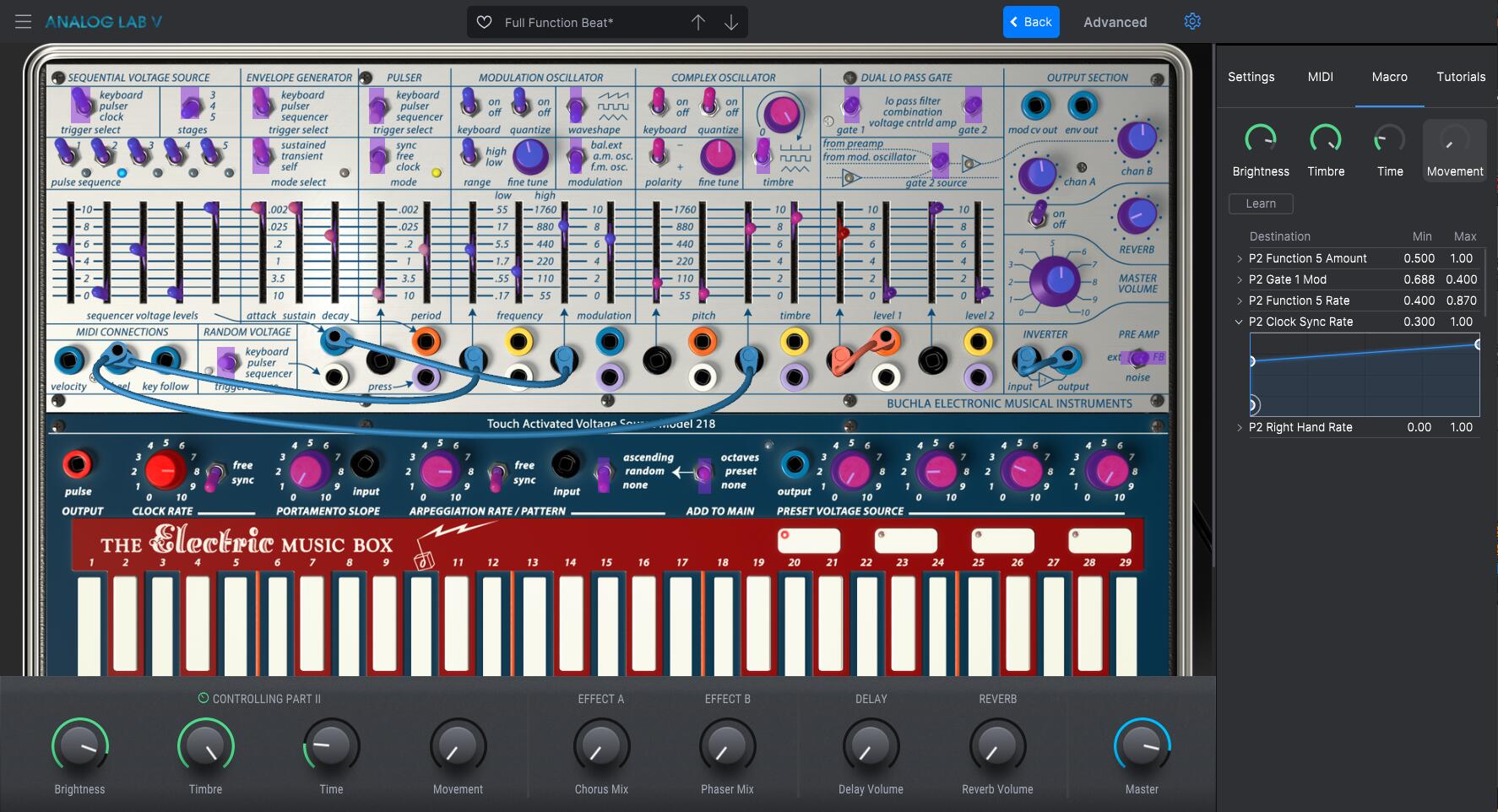The image size is (1498, 812).
Task: Open settings gear icon in top bar
Action: point(1192,21)
